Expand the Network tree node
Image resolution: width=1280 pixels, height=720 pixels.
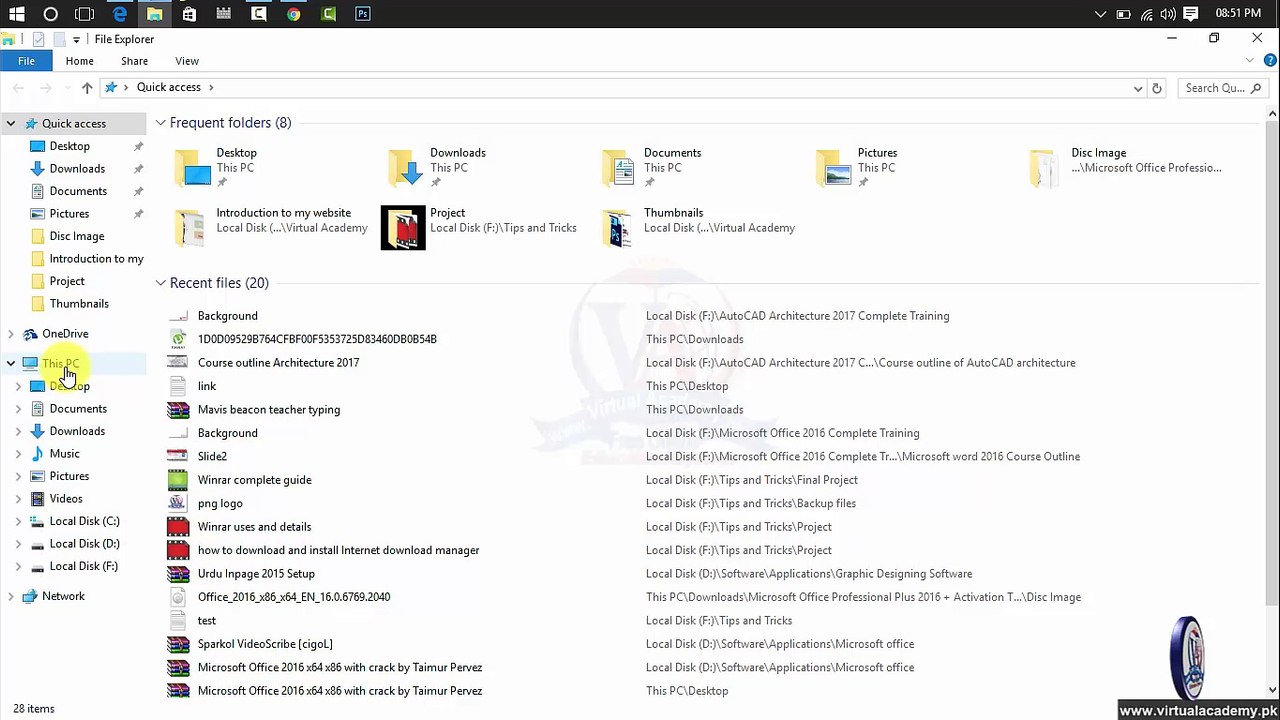point(10,596)
